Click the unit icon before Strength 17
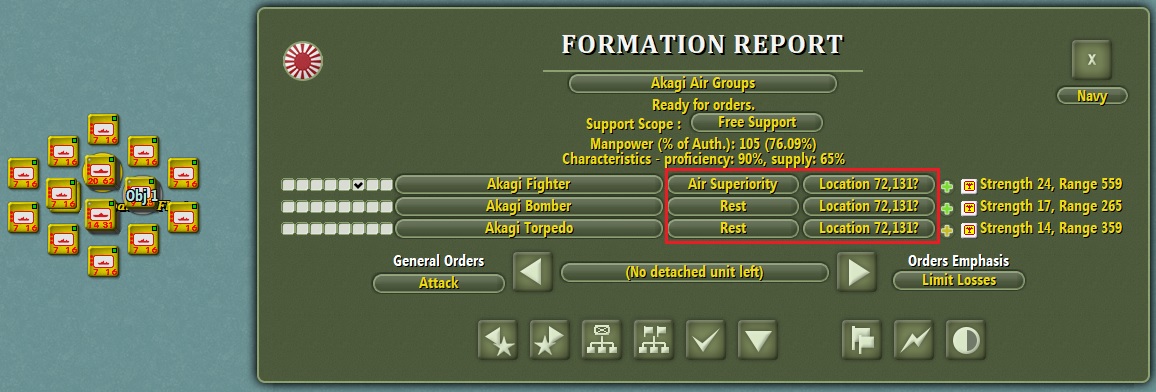The height and width of the screenshot is (392, 1156). [969, 208]
